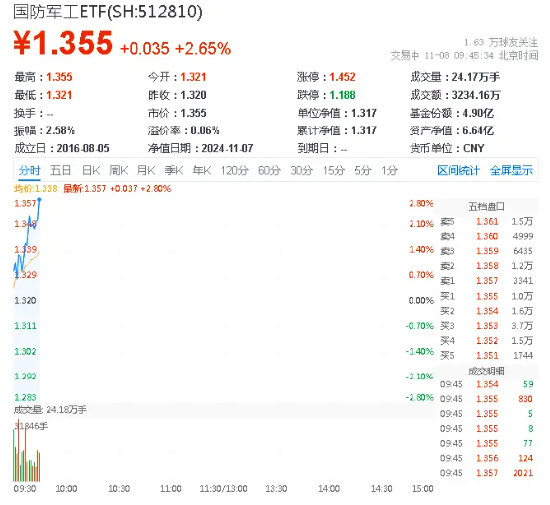Click the trade row with volume 2021
550x505 pixels.
487,473
